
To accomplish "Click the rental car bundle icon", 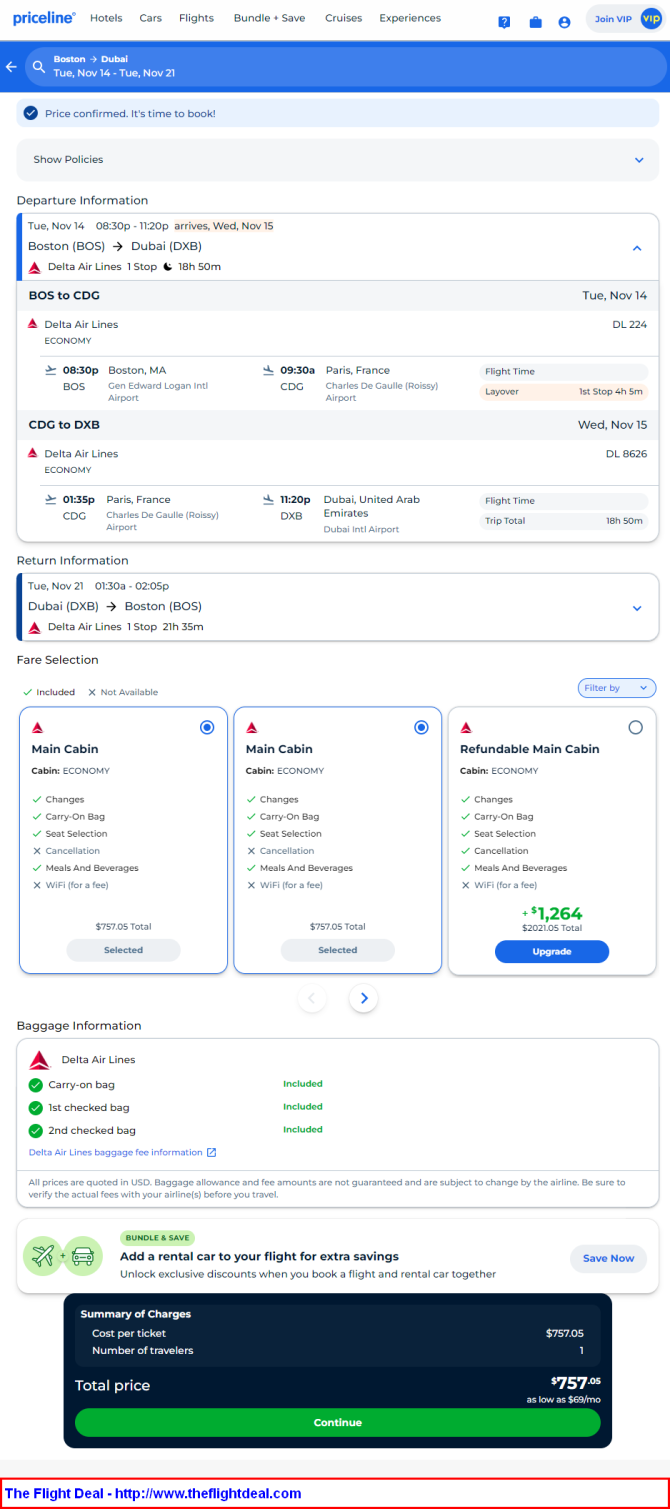I will (83, 1256).
